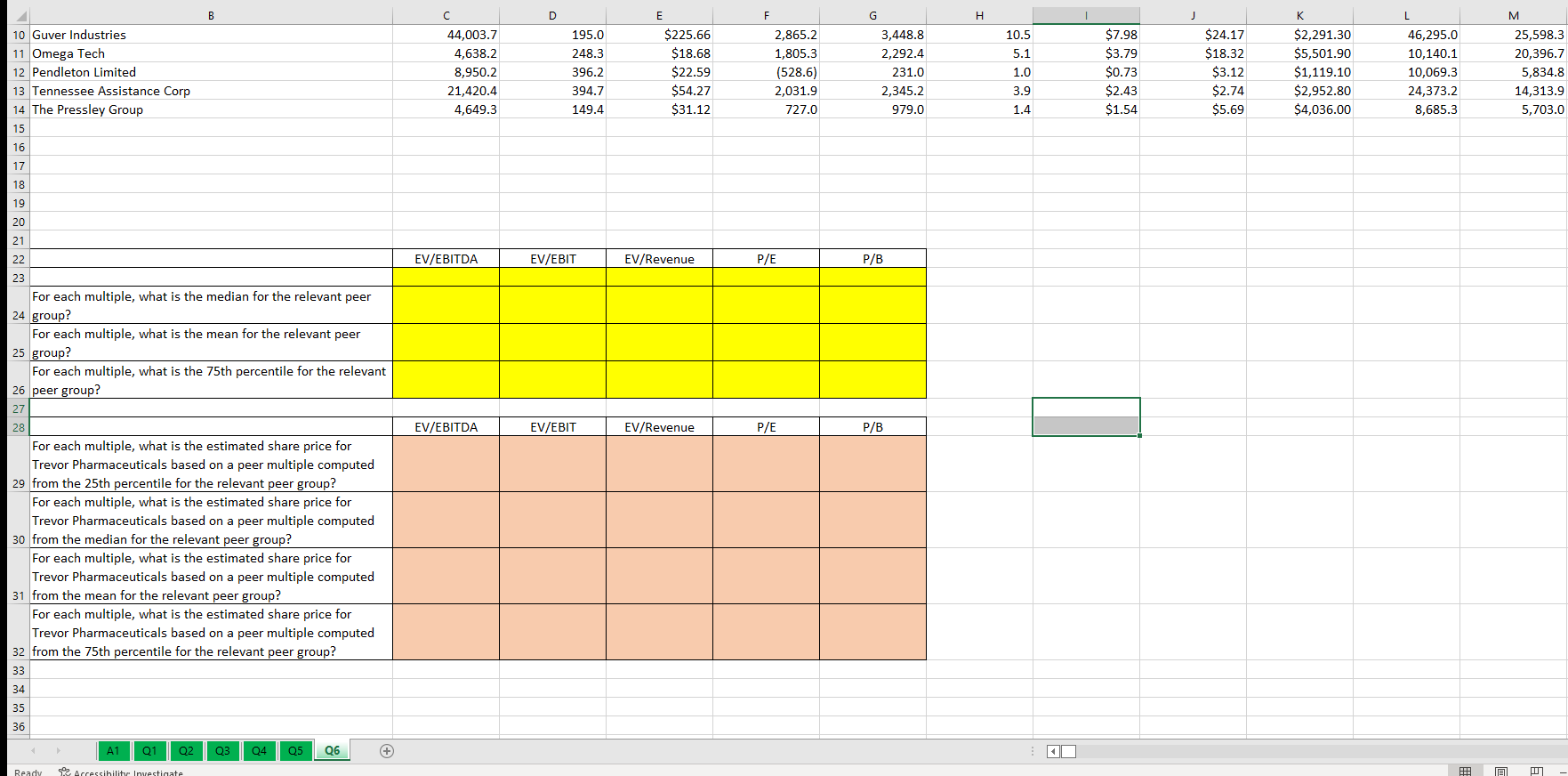Switch to Normal view in status bar

pos(1465,771)
